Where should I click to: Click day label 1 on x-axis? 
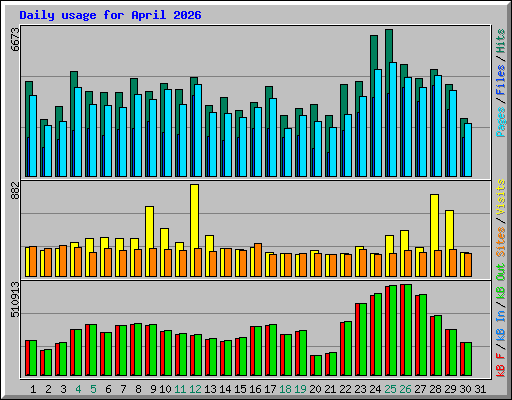[x=33, y=389]
